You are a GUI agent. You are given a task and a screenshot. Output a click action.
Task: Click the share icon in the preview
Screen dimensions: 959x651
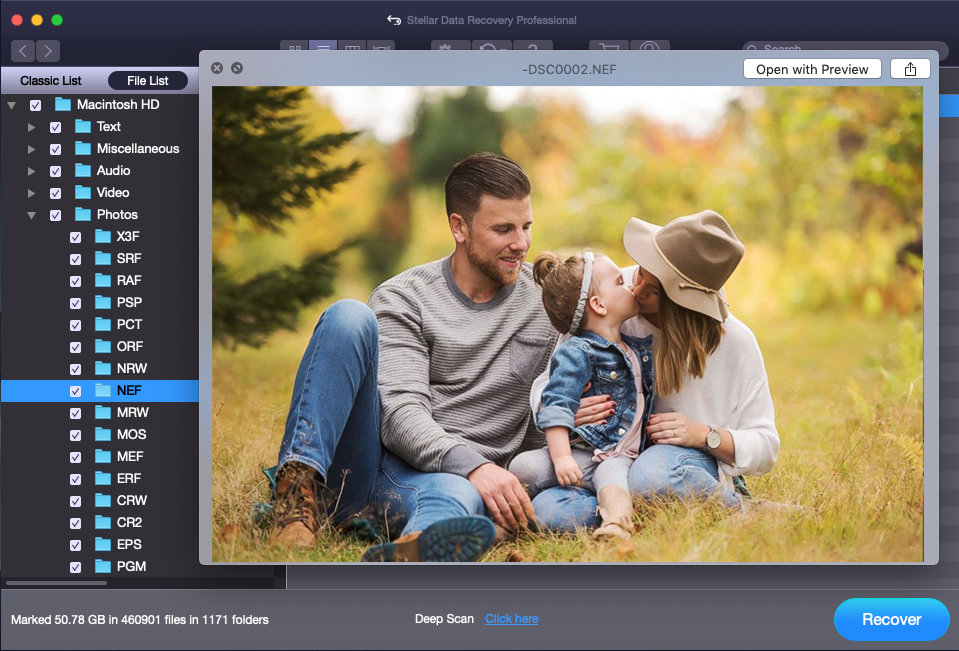910,69
